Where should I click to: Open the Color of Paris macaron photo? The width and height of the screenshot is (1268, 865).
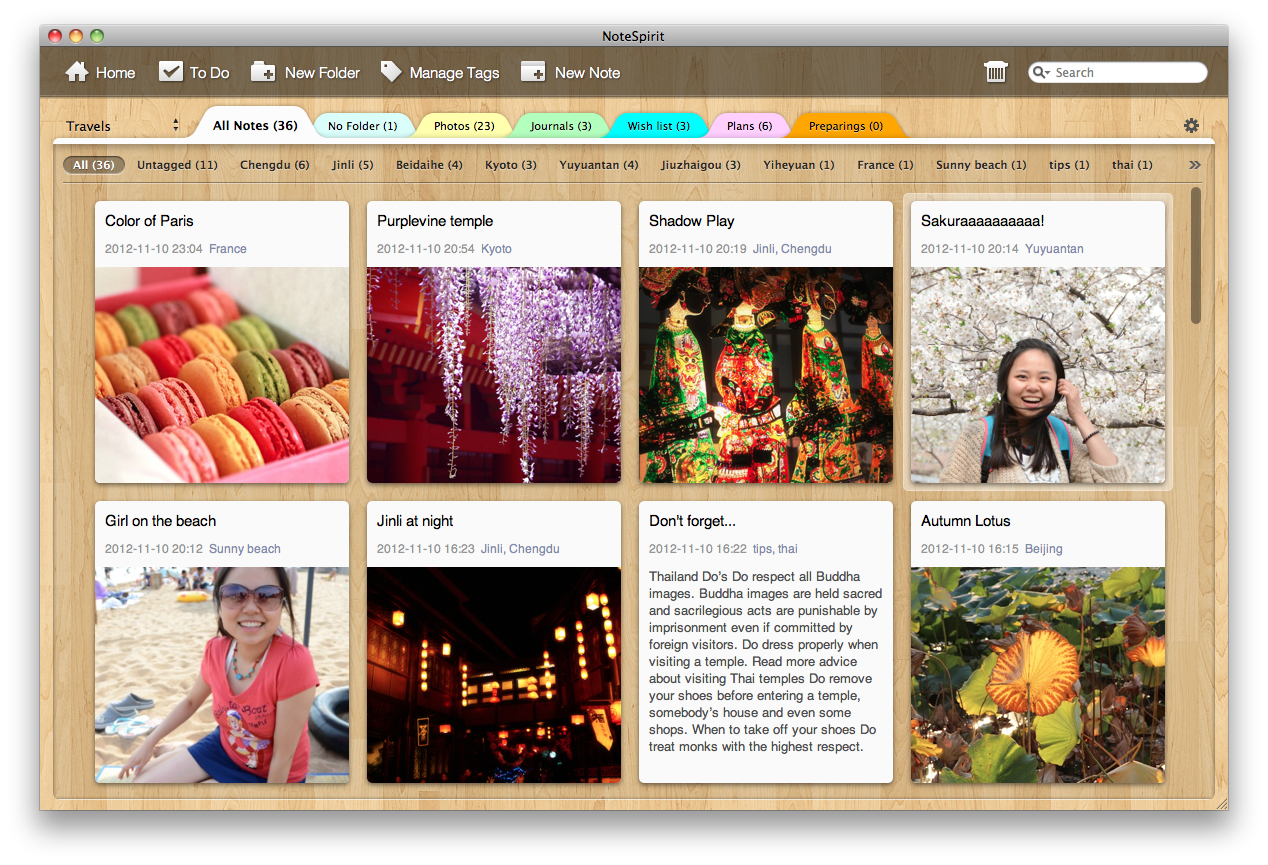(222, 375)
